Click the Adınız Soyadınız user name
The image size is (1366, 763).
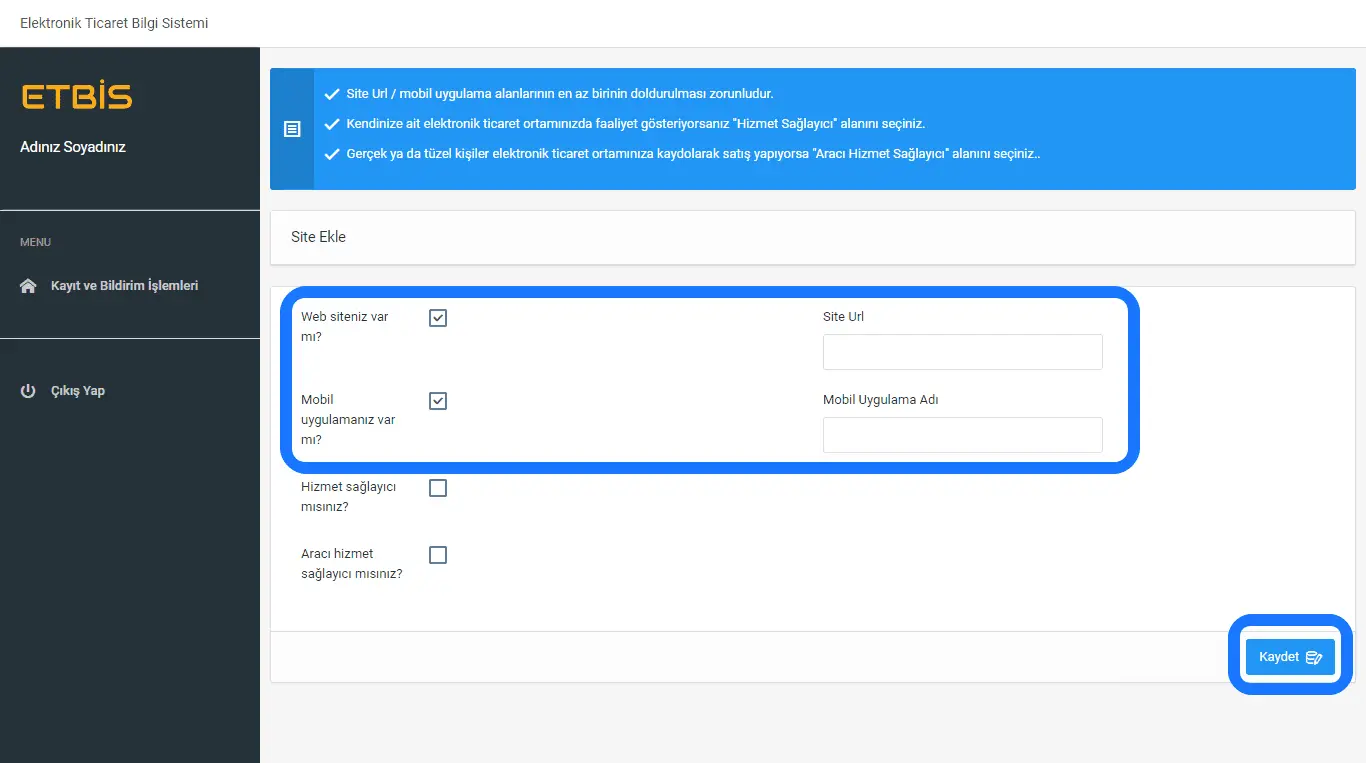(x=73, y=147)
